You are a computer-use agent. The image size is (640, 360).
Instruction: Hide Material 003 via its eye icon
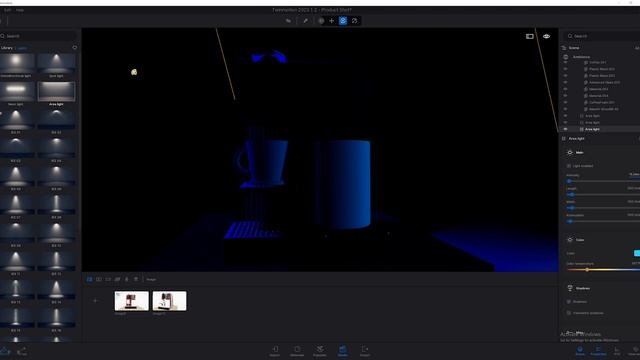(565, 89)
